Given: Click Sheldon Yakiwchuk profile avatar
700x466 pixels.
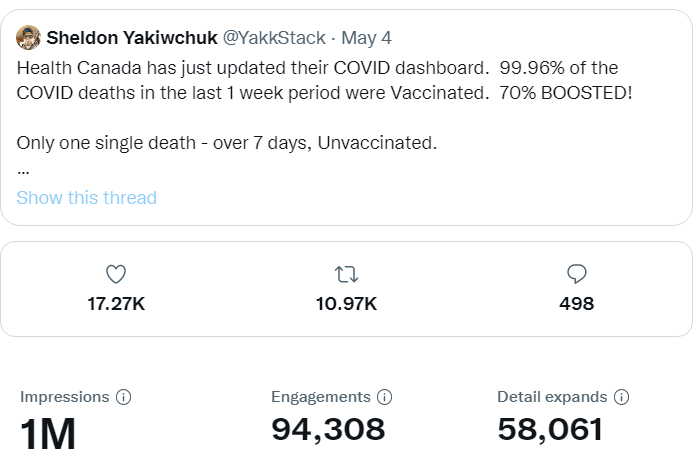Looking at the screenshot, I should [x=28, y=38].
